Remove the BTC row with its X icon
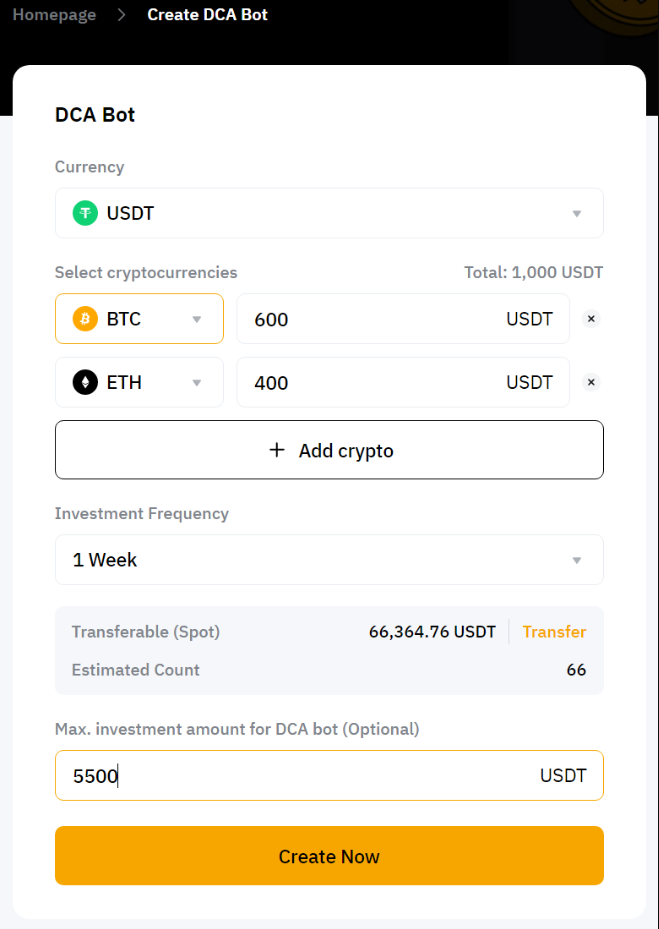This screenshot has height=929, width=659. (591, 319)
